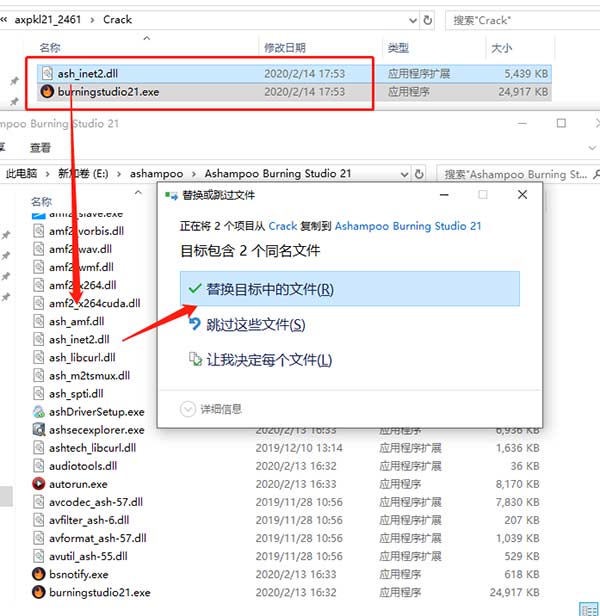This screenshot has width=600, height=616.
Task: Expand 详细信息 chevron in dialog
Action: tap(187, 409)
